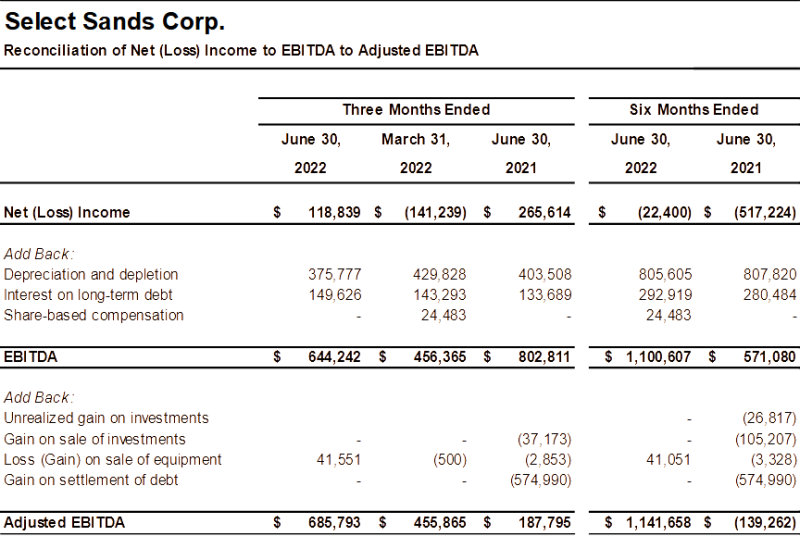800x536 pixels.
Task: Select equipment gain value (500)
Action: tap(450, 460)
